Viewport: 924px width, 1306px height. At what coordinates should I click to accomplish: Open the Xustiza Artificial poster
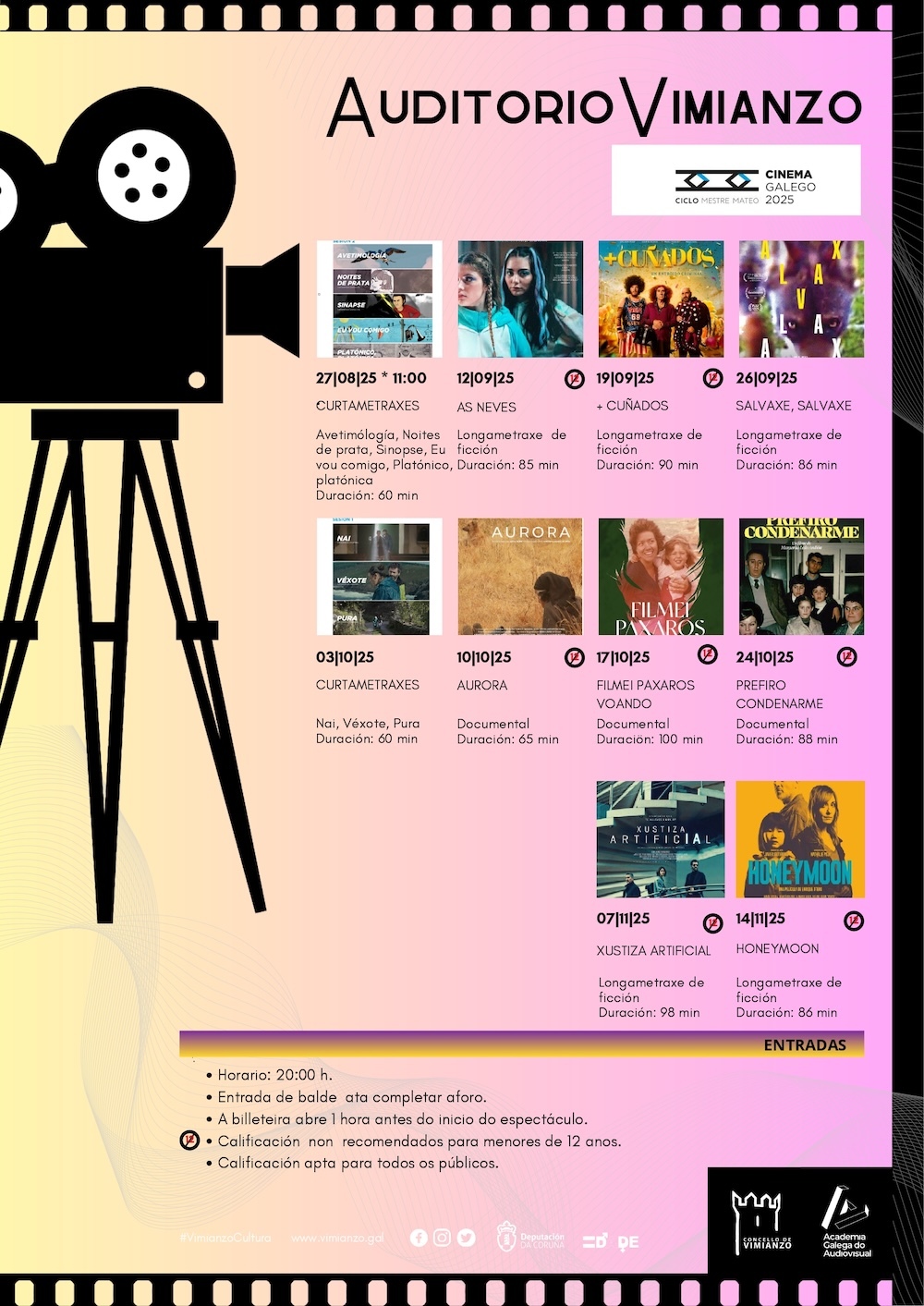pos(661,839)
